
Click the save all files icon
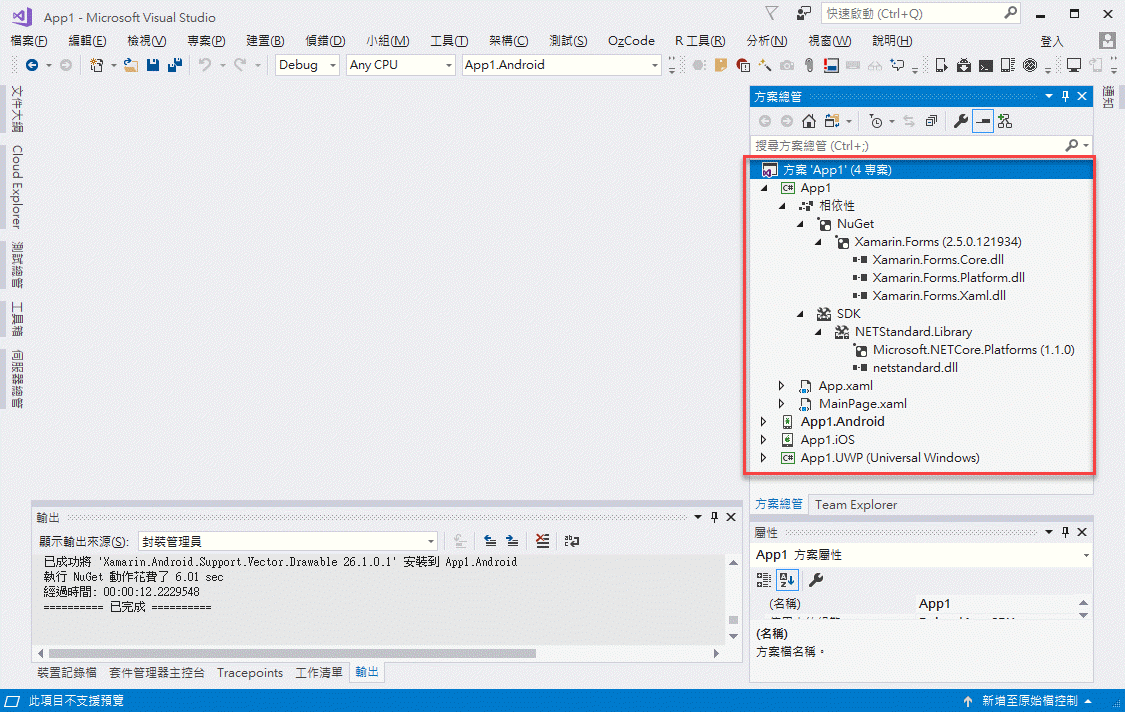[174, 65]
